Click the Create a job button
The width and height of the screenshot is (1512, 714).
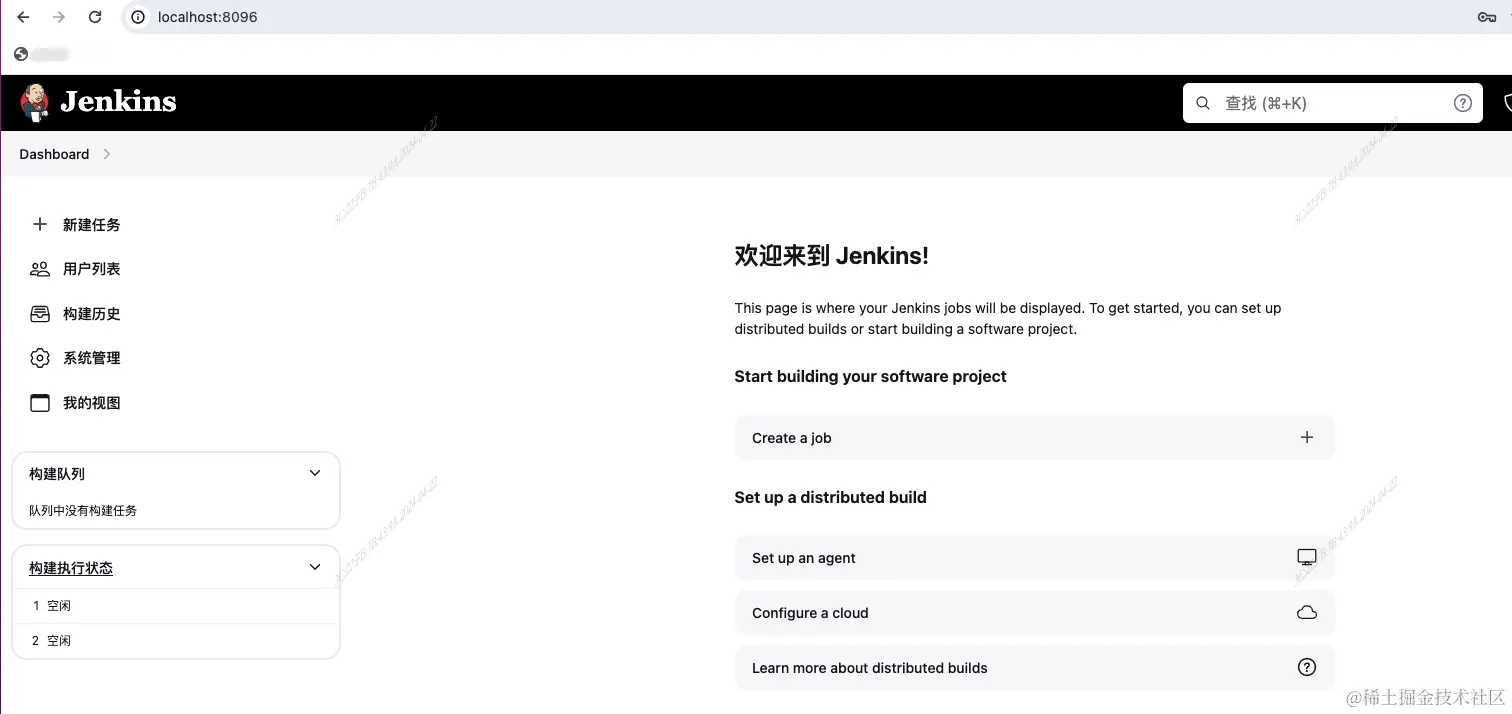pos(1034,437)
